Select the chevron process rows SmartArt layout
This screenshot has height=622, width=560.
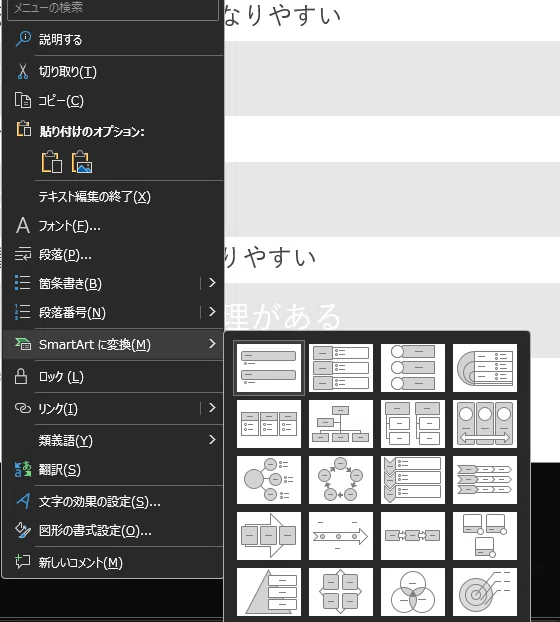[x=485, y=480]
